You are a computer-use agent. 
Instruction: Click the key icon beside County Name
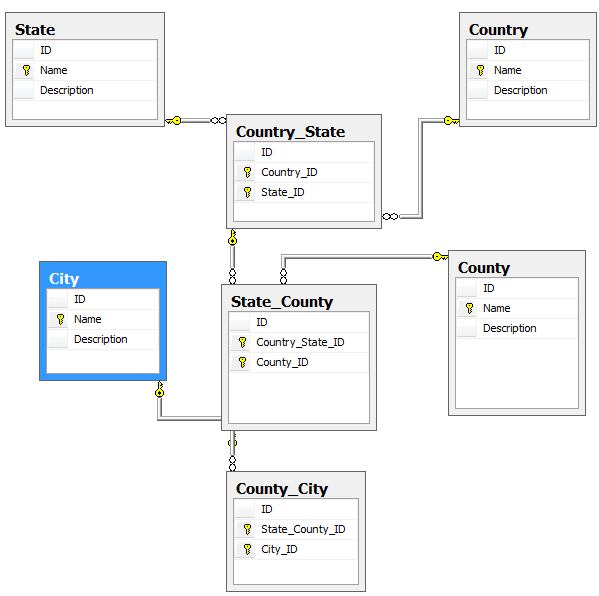click(x=469, y=308)
